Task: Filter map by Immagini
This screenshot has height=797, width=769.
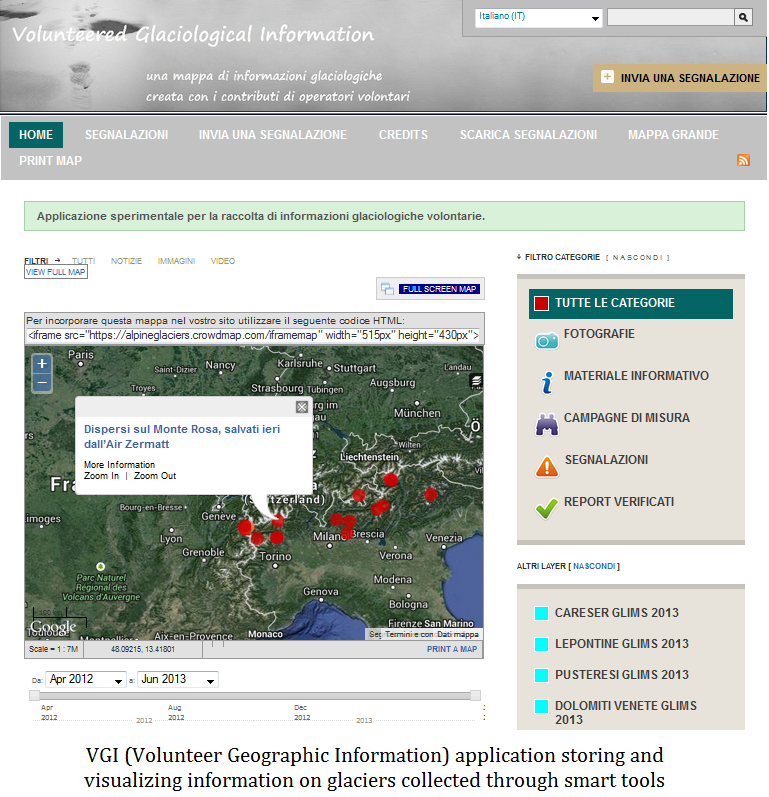Action: (x=176, y=261)
